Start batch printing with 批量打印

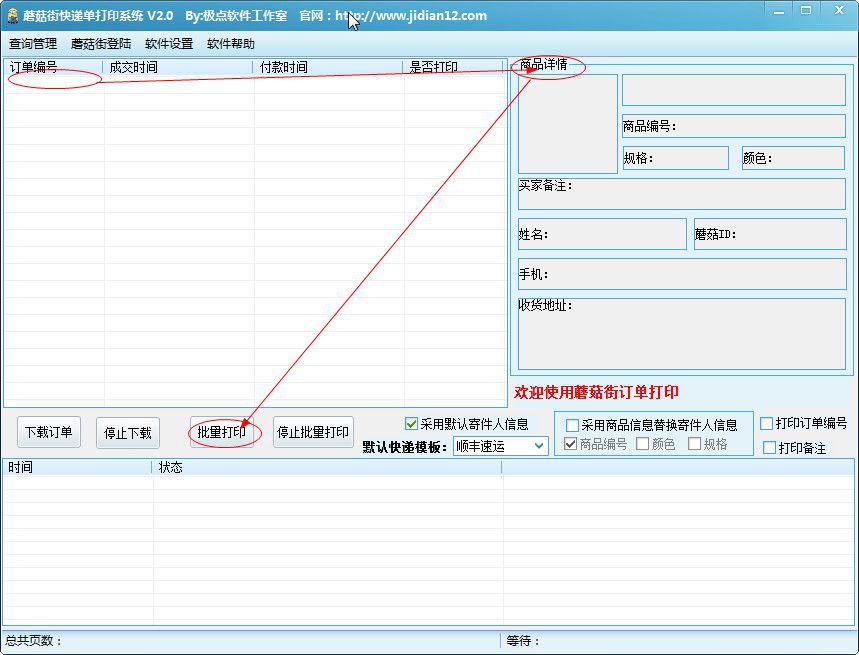221,432
